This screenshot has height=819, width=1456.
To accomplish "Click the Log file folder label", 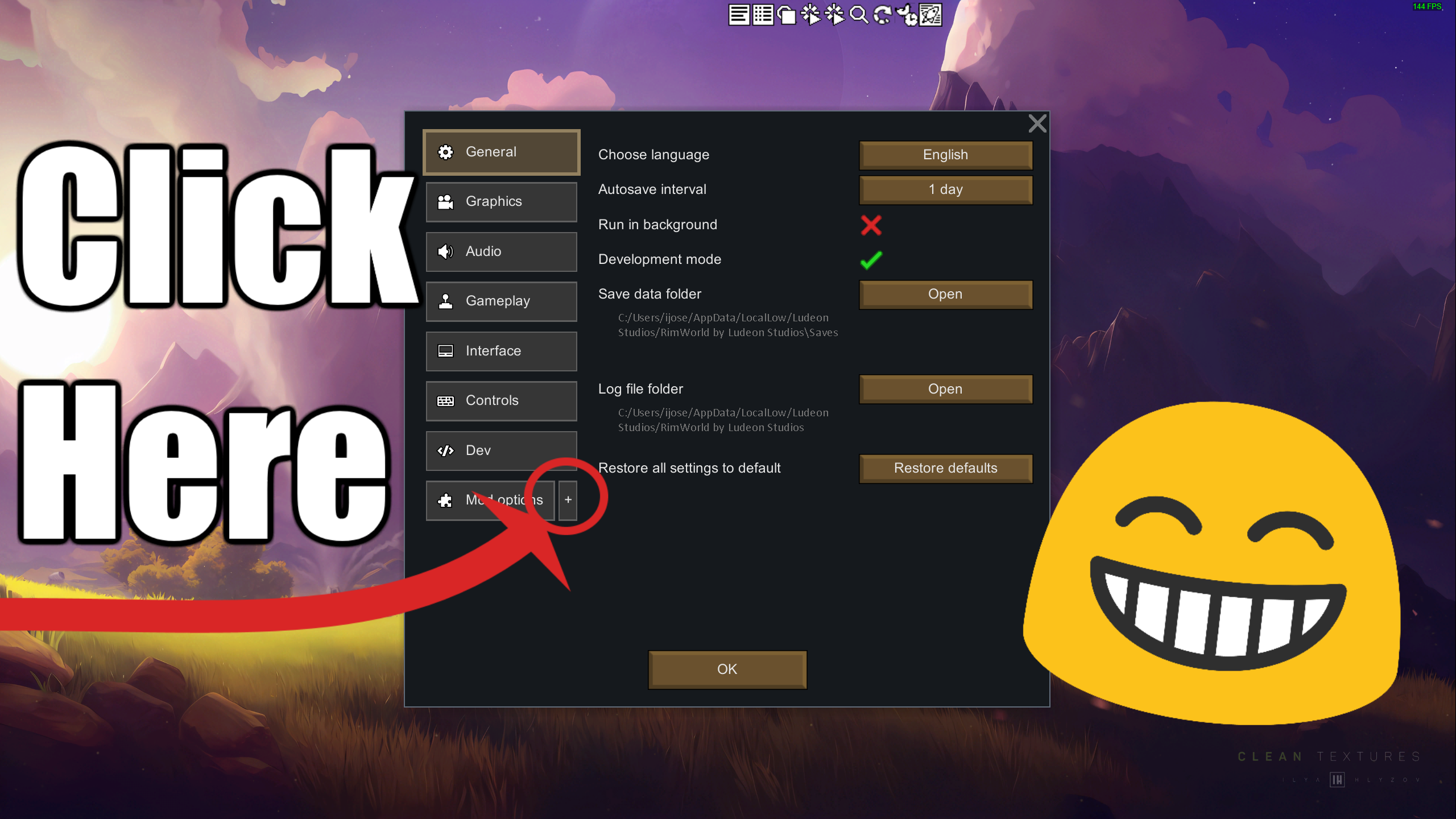I will point(640,389).
